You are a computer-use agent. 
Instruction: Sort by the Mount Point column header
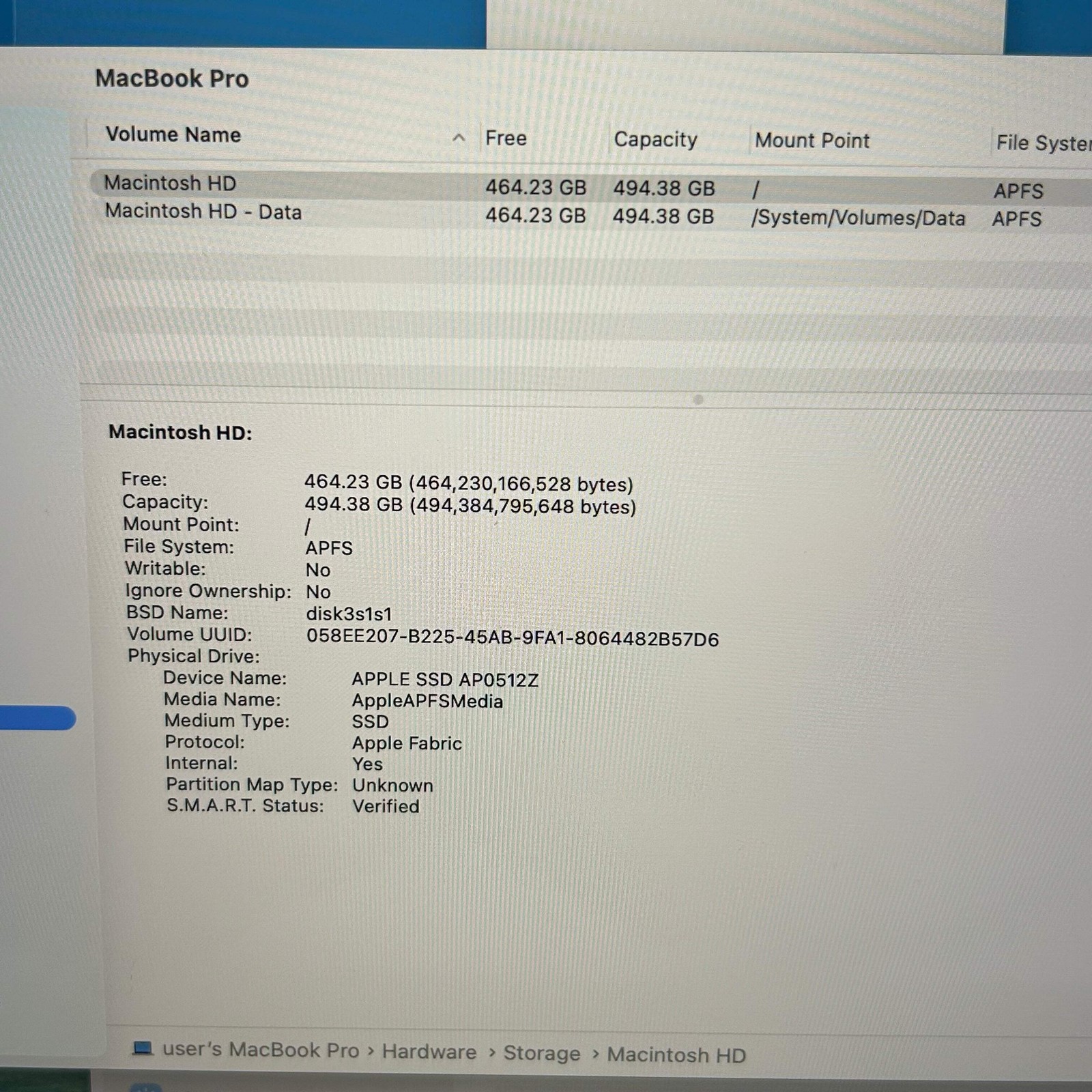pos(812,141)
